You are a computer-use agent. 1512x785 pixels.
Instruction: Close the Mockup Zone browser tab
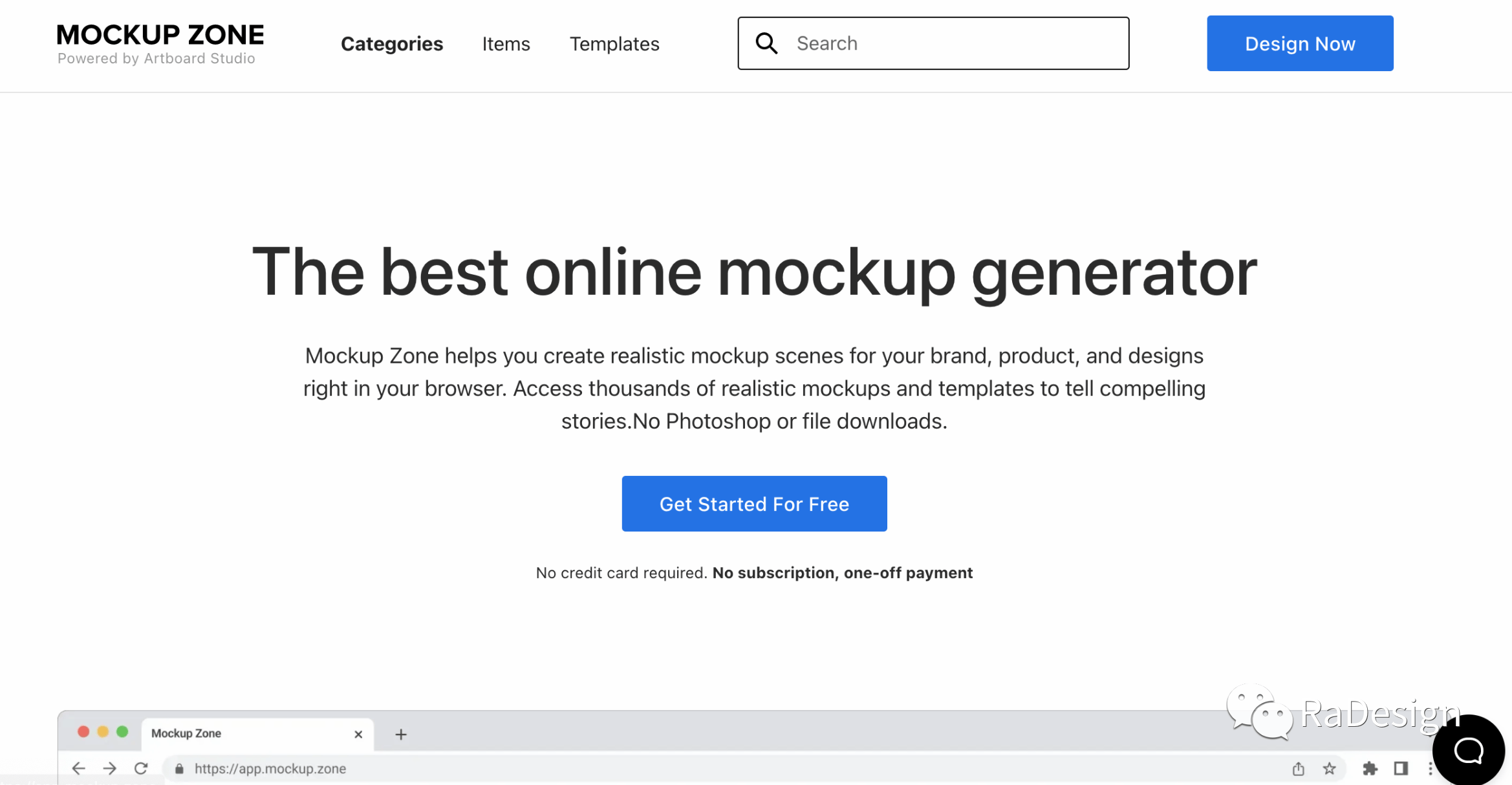[358, 734]
